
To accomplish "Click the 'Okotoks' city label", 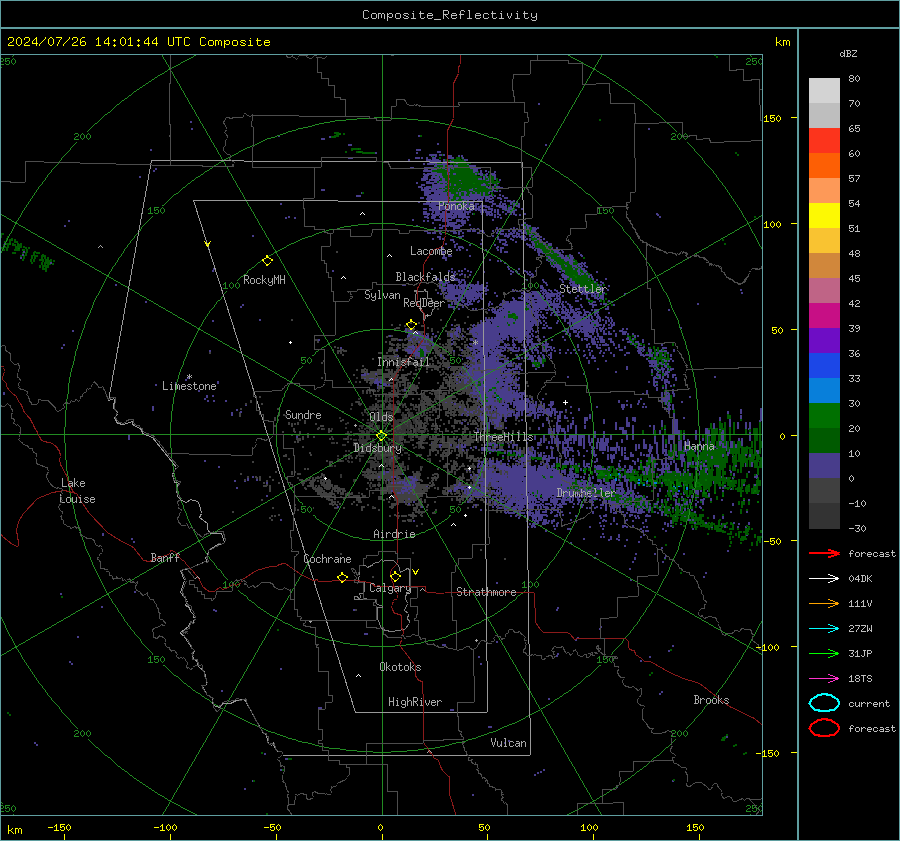I will click(x=400, y=667).
